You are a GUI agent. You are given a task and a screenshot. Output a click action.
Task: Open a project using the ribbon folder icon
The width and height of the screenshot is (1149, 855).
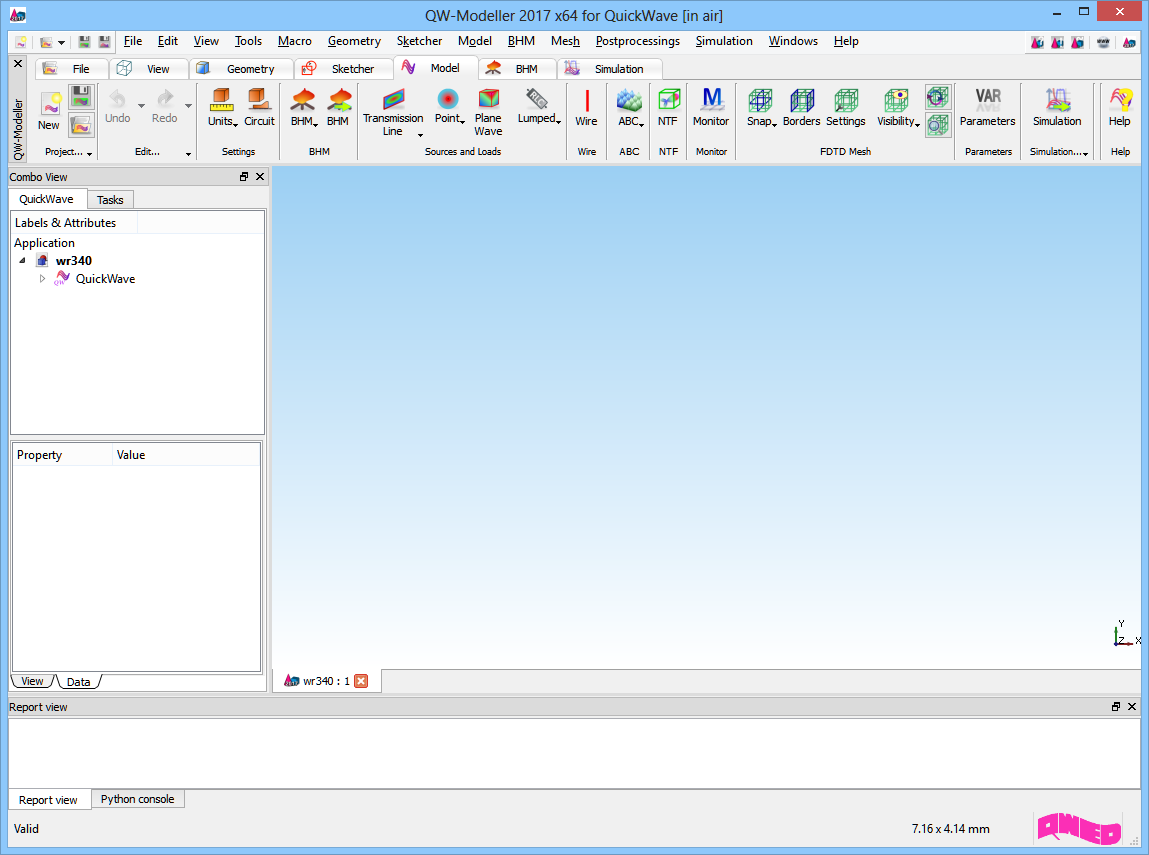(81, 125)
